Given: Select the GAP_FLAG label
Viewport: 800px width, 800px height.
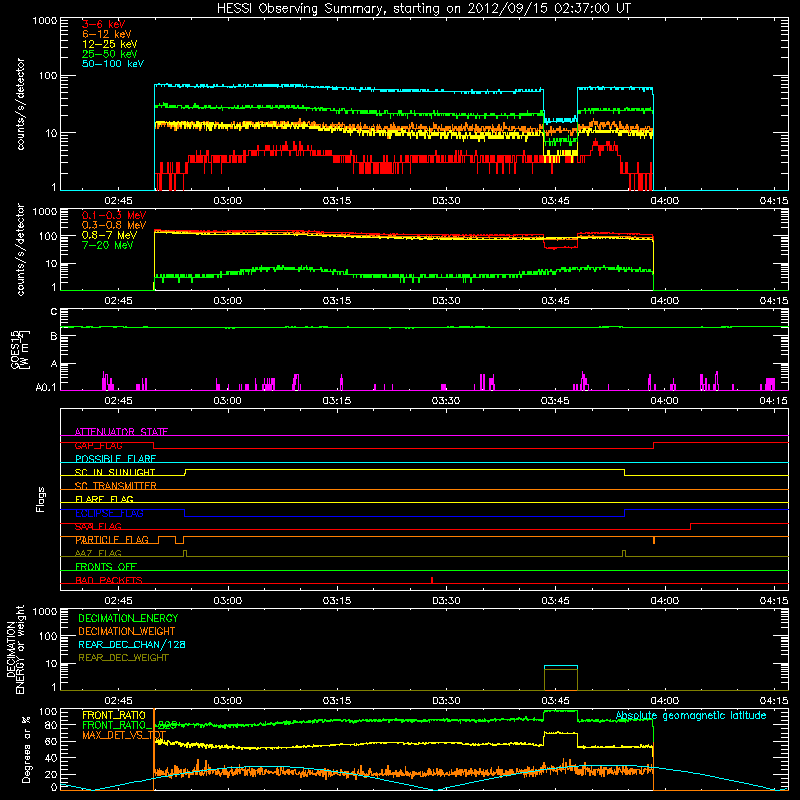Looking at the screenshot, I should pyautogui.click(x=98, y=445).
